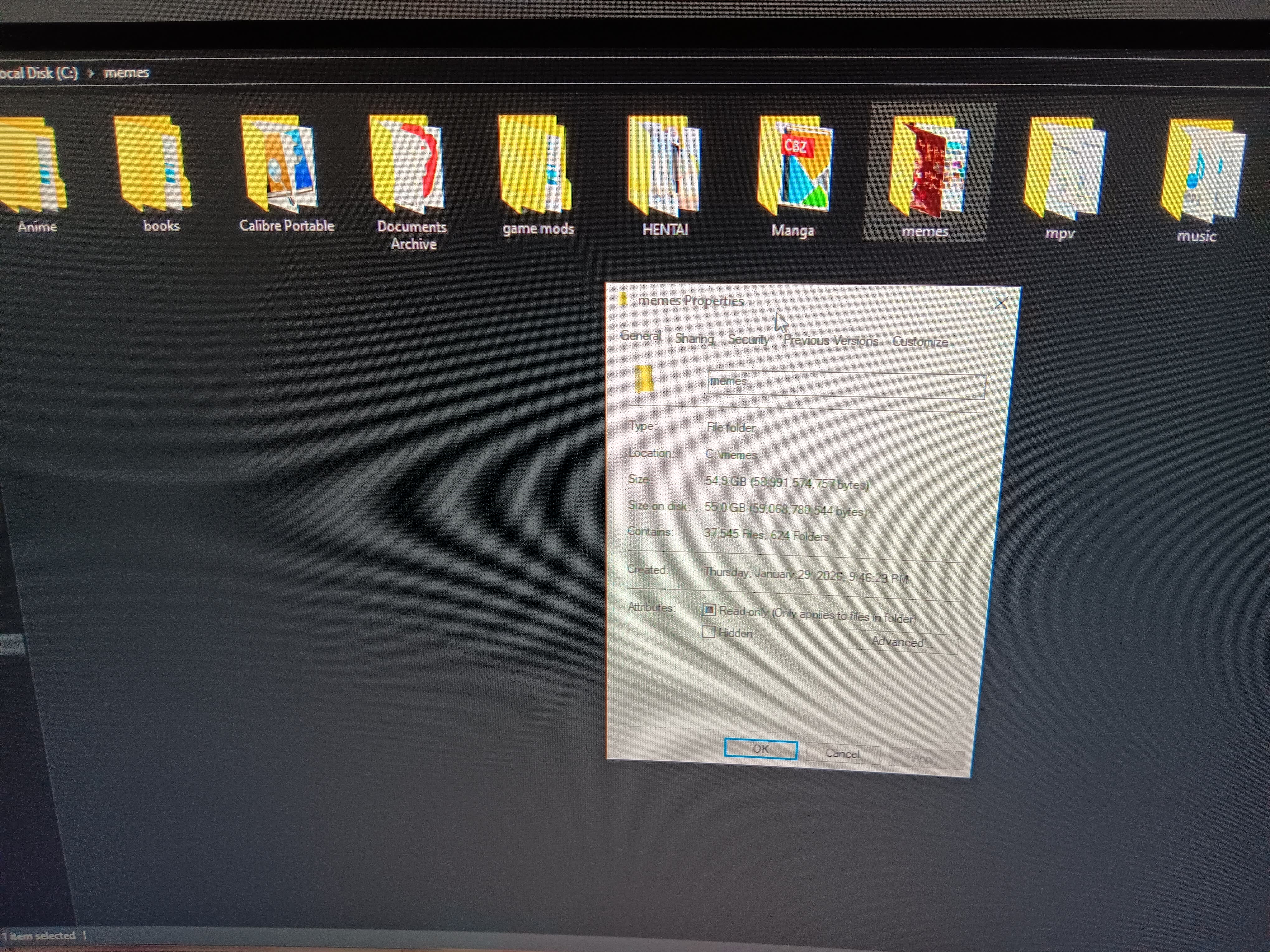Open the Customize tab
Screen dimensions: 1270x952
tap(920, 342)
